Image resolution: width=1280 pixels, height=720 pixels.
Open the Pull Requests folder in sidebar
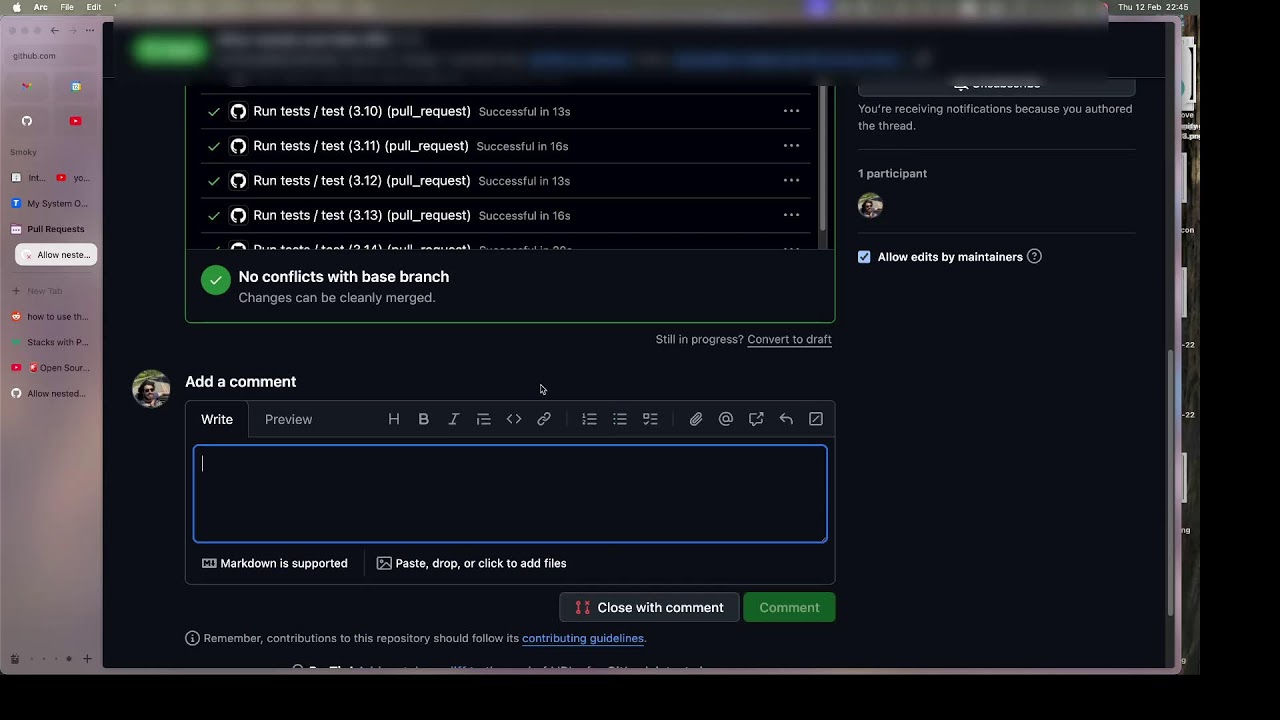pyautogui.click(x=55, y=229)
